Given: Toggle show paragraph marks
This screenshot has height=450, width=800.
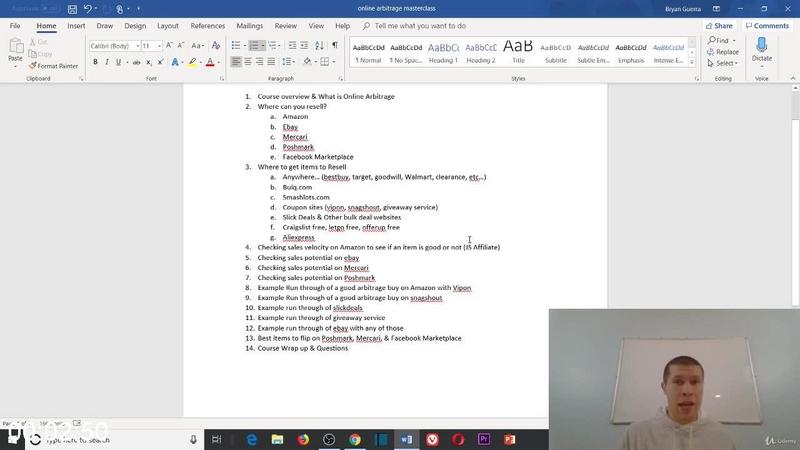Looking at the screenshot, I should point(335,45).
